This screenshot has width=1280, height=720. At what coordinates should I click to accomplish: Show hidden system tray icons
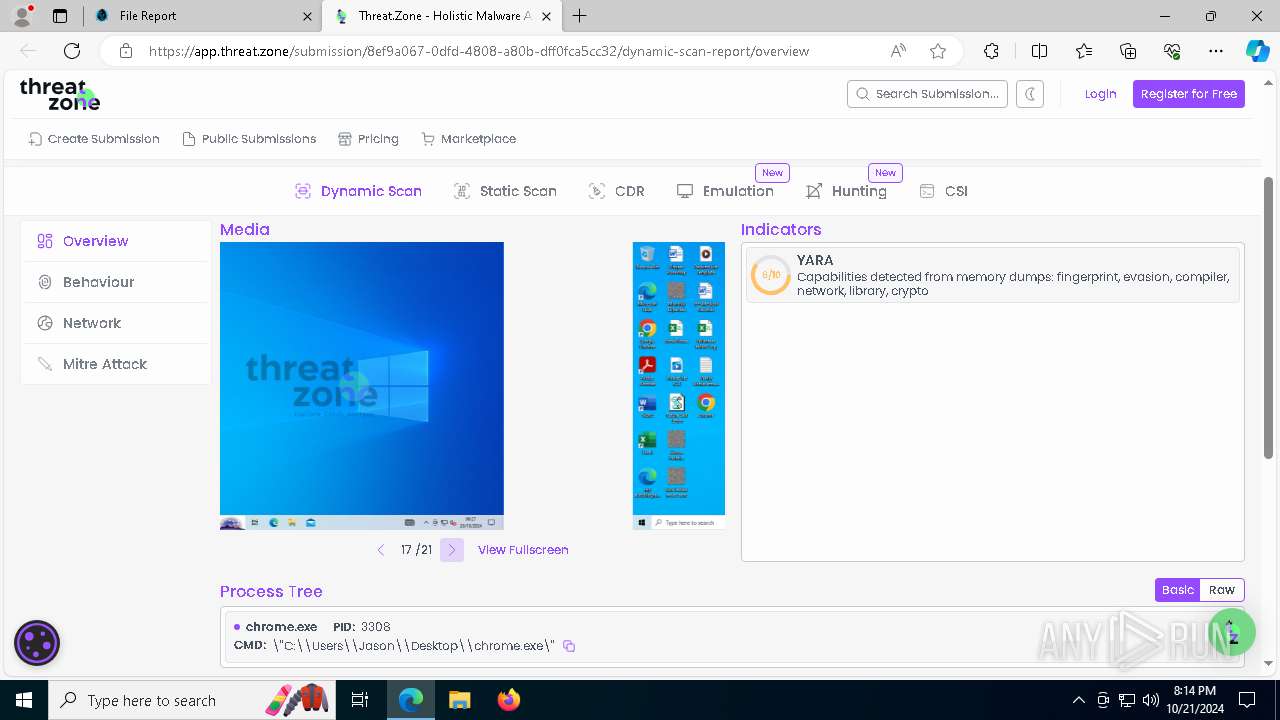point(1078,700)
